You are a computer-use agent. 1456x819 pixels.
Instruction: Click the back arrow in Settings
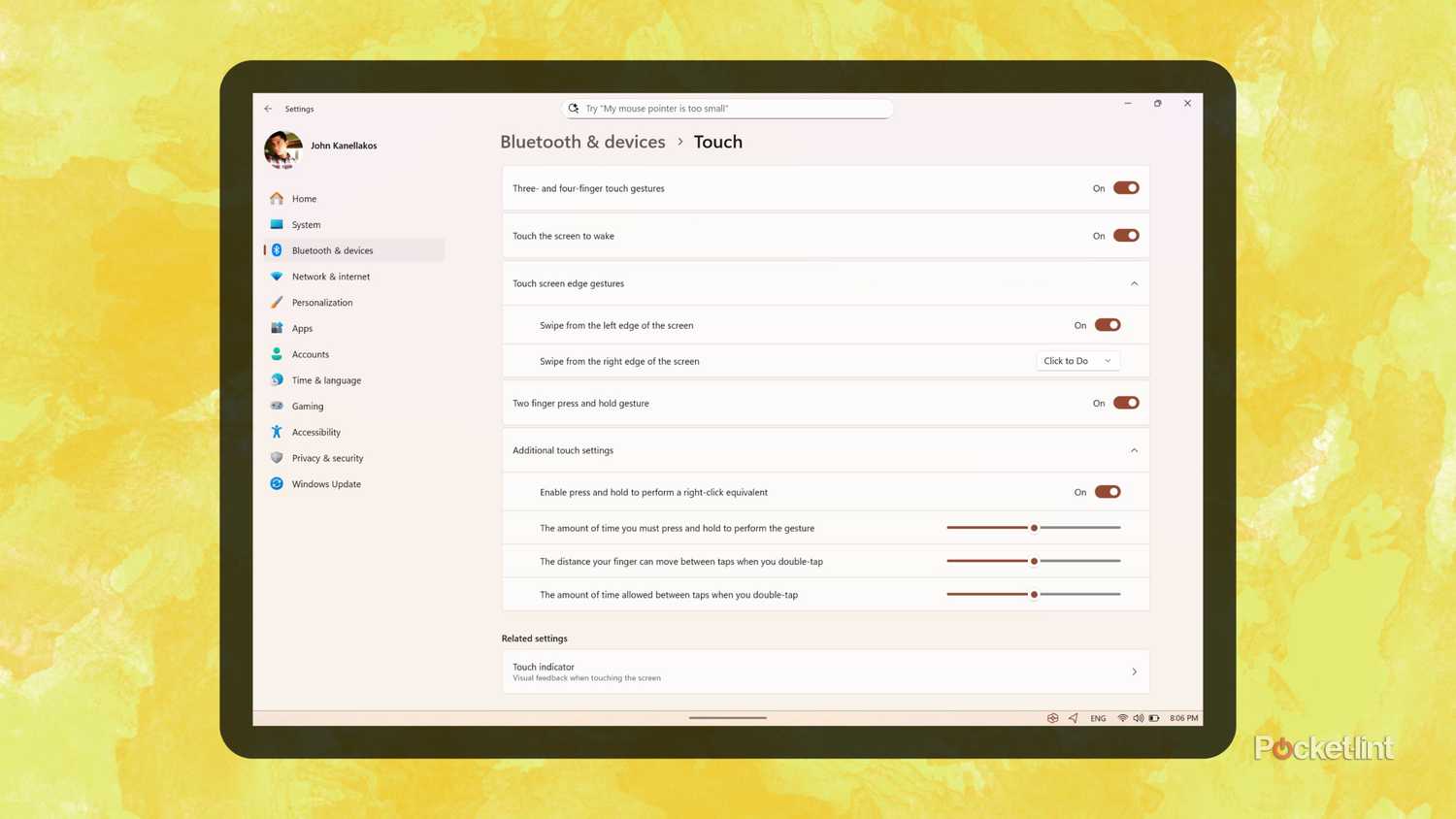pyautogui.click(x=268, y=108)
